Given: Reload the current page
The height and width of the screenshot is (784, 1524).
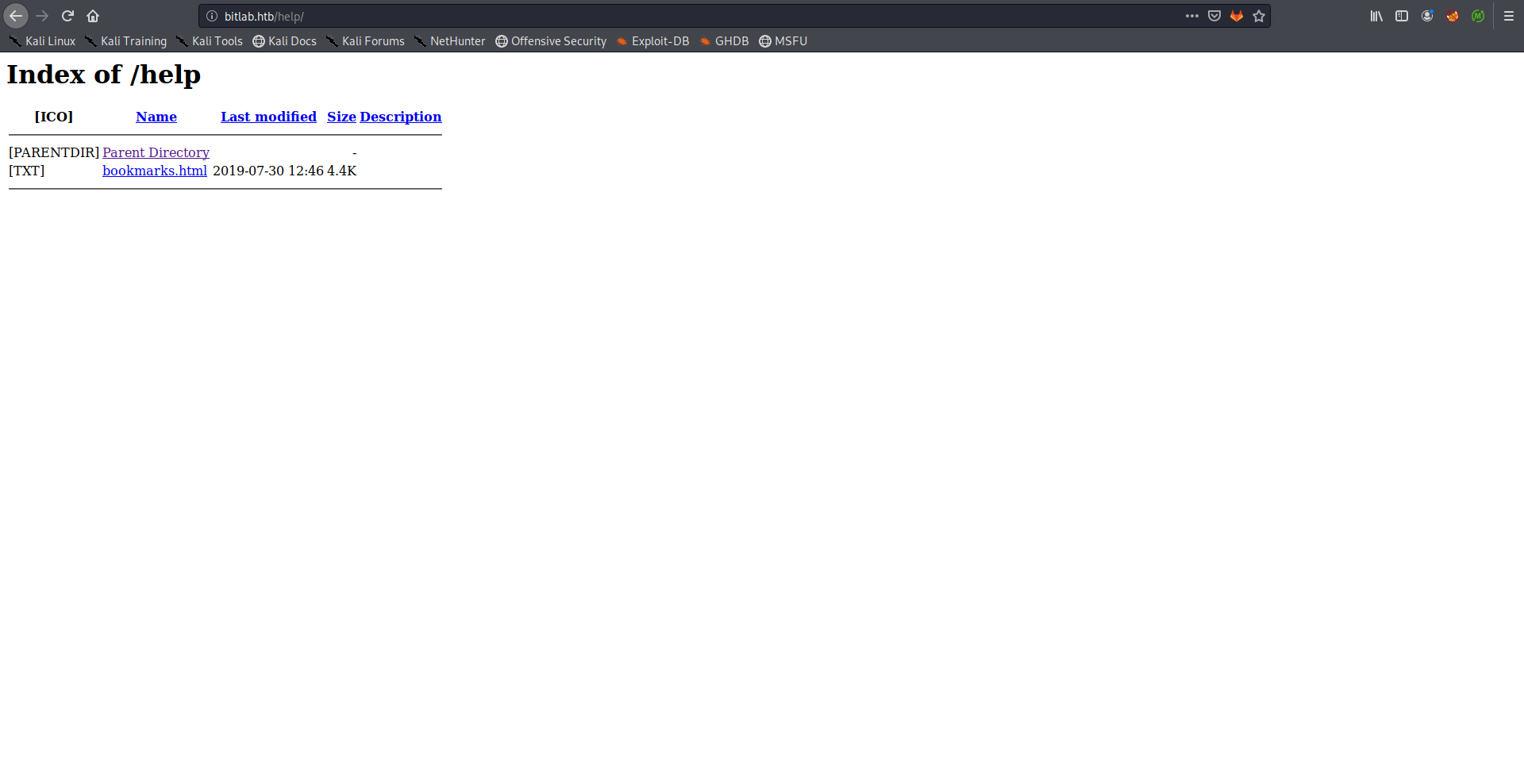Looking at the screenshot, I should [x=67, y=16].
